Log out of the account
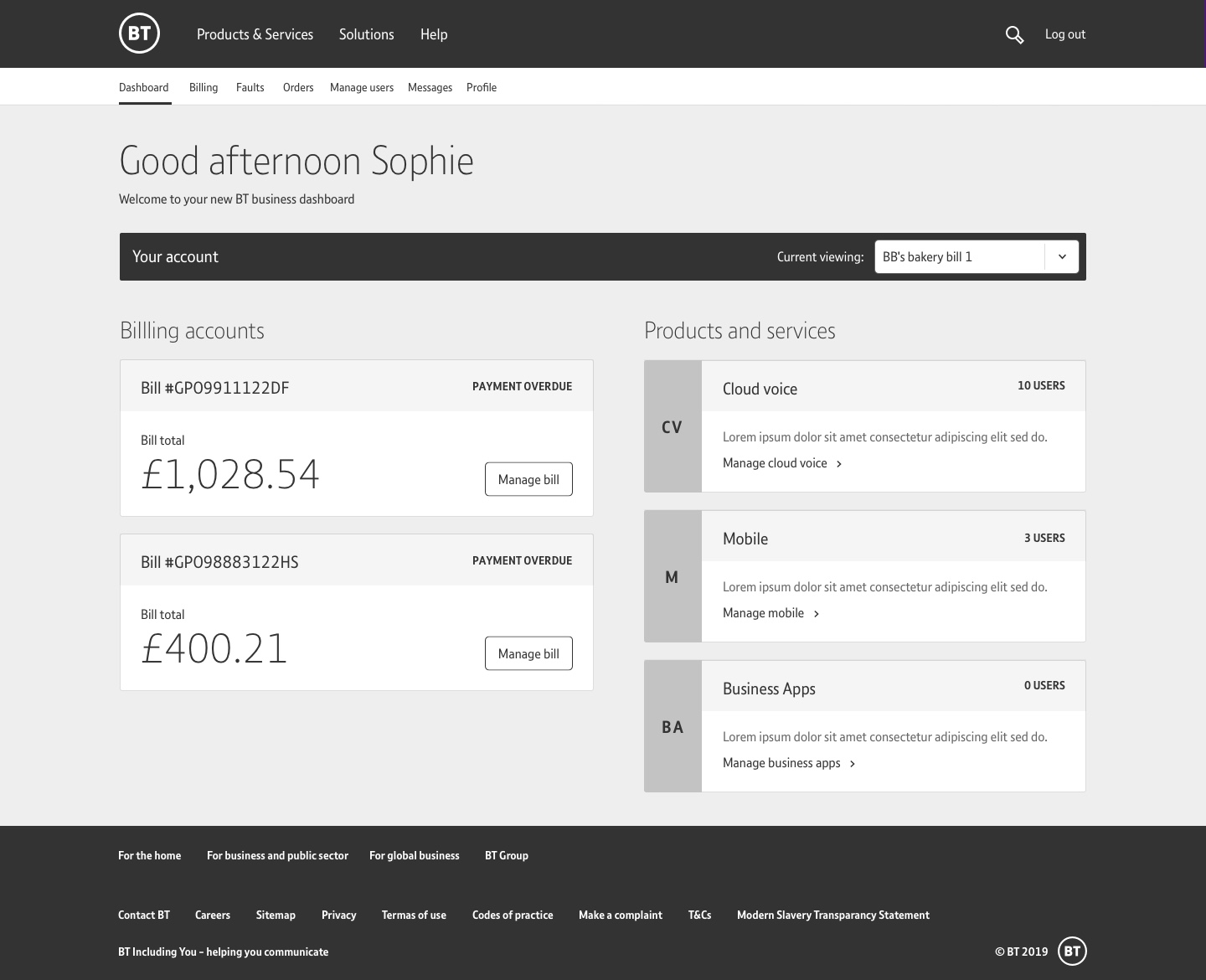 1065,34
